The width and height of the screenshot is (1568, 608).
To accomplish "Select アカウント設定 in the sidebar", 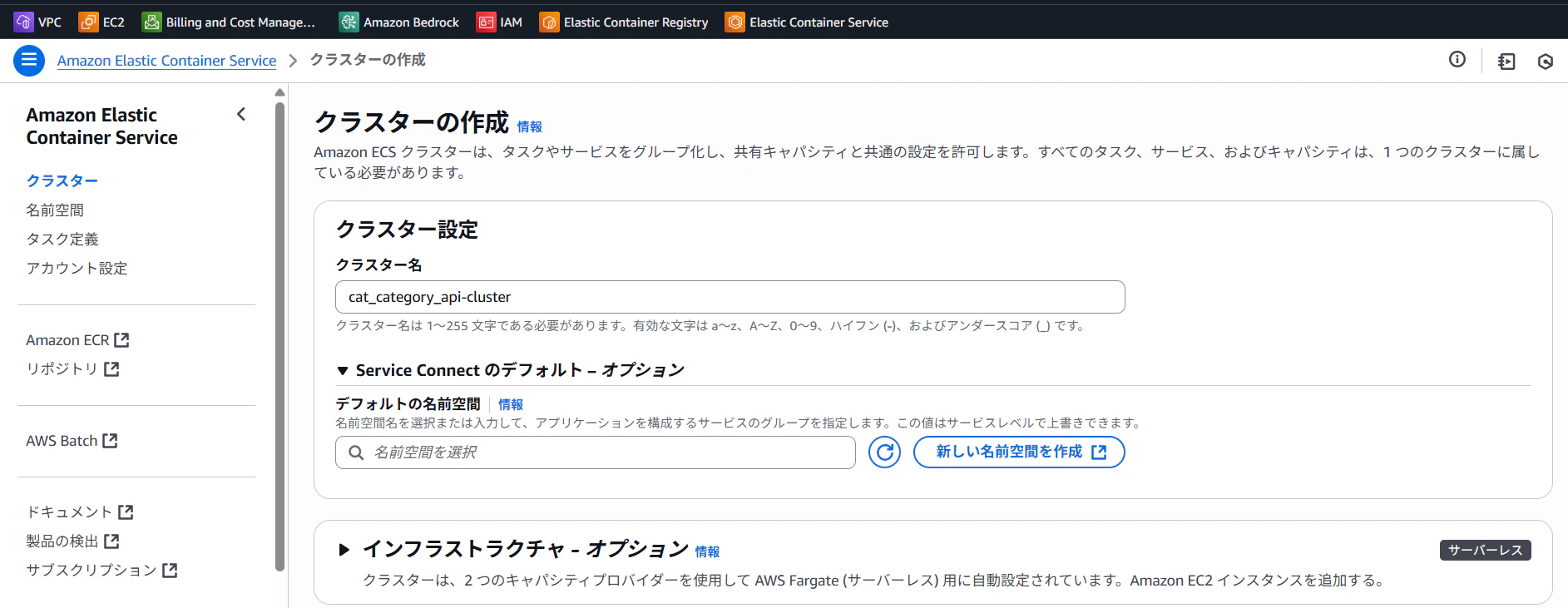I will click(77, 268).
